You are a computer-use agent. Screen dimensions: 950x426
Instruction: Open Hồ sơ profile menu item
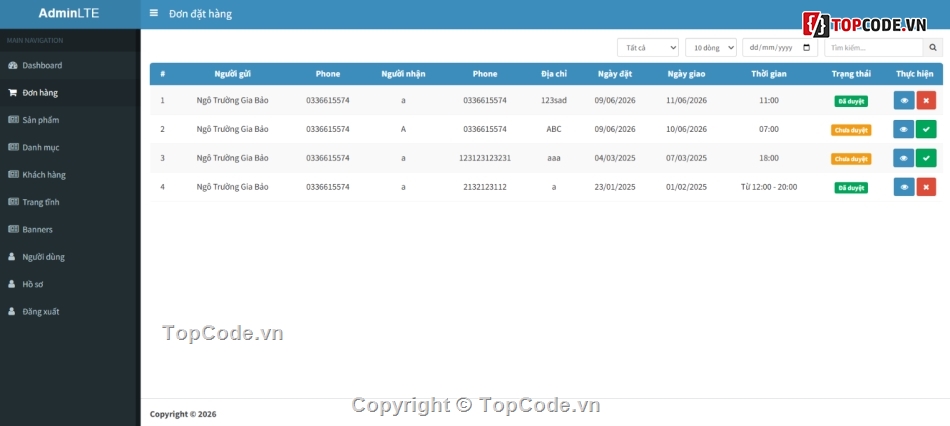tap(70, 284)
